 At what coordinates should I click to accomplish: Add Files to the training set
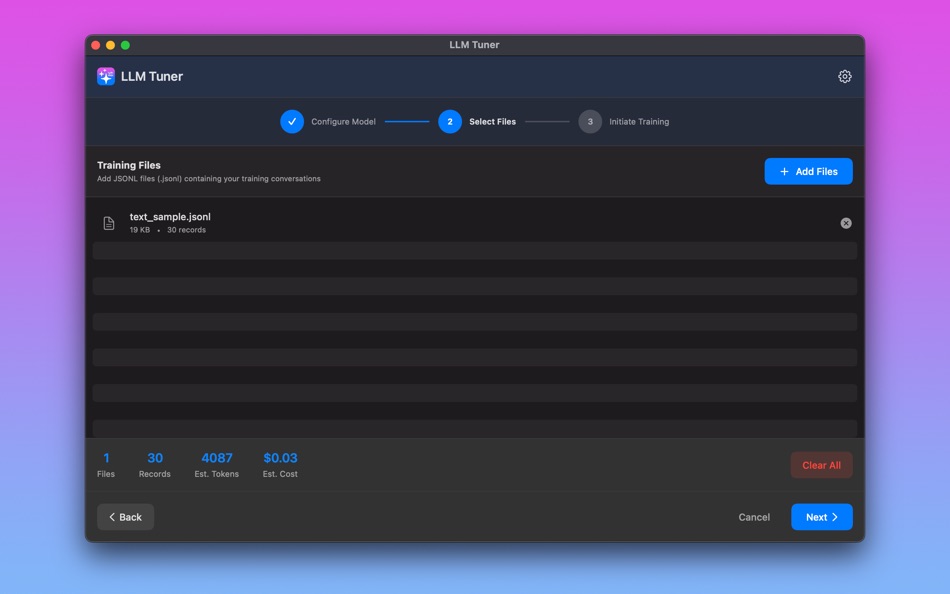(808, 171)
